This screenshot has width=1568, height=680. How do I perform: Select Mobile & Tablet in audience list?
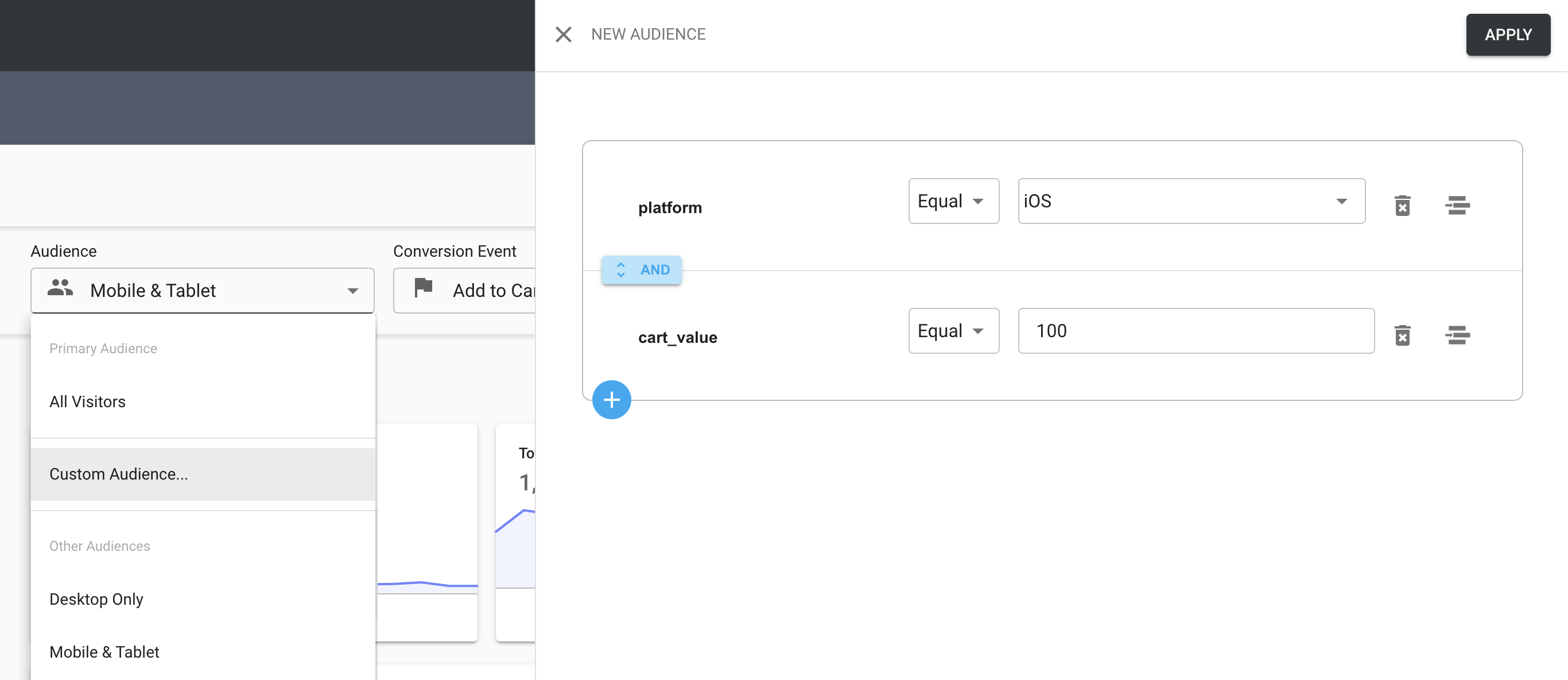pyautogui.click(x=203, y=652)
